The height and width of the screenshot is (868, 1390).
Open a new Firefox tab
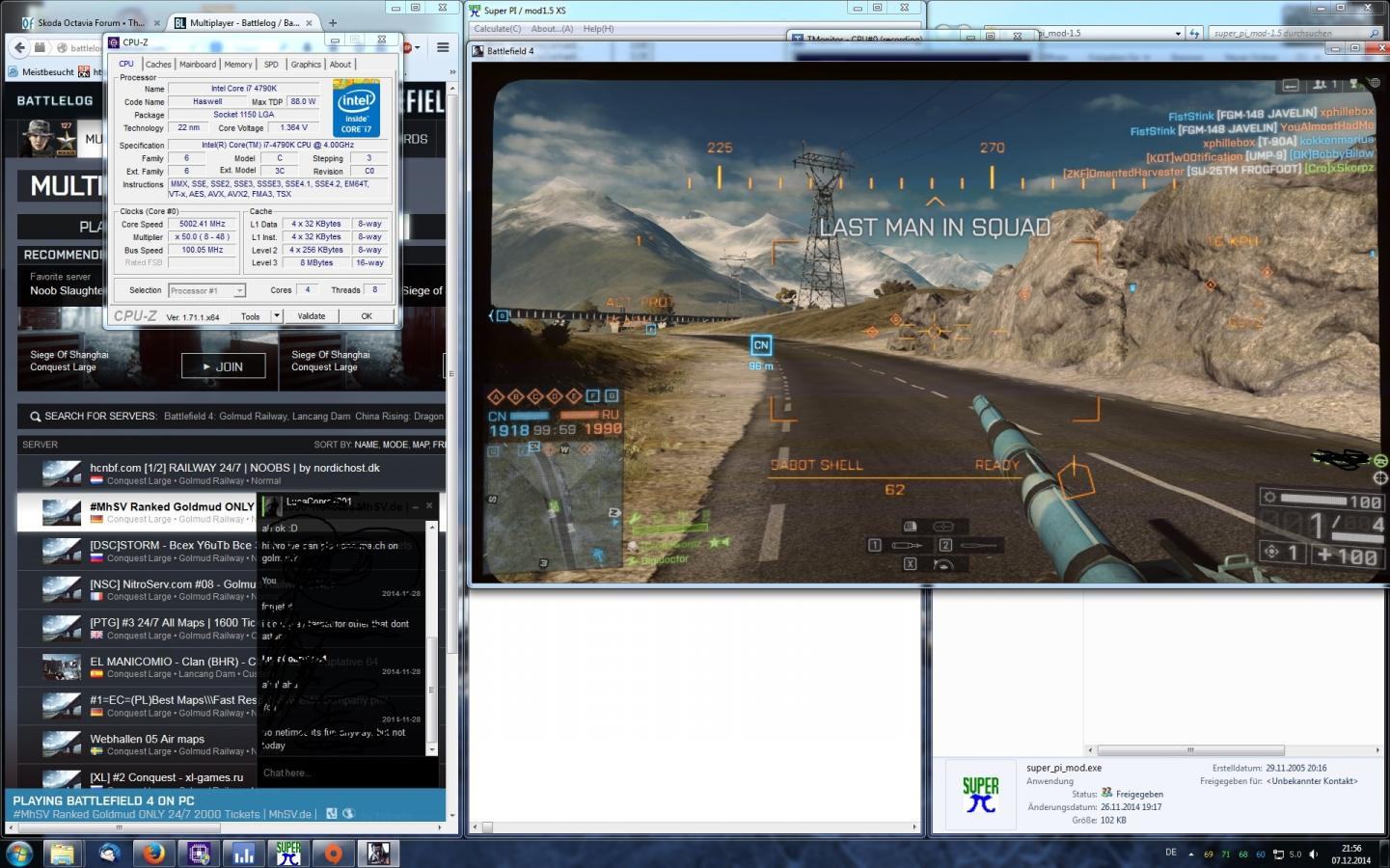pyautogui.click(x=333, y=22)
